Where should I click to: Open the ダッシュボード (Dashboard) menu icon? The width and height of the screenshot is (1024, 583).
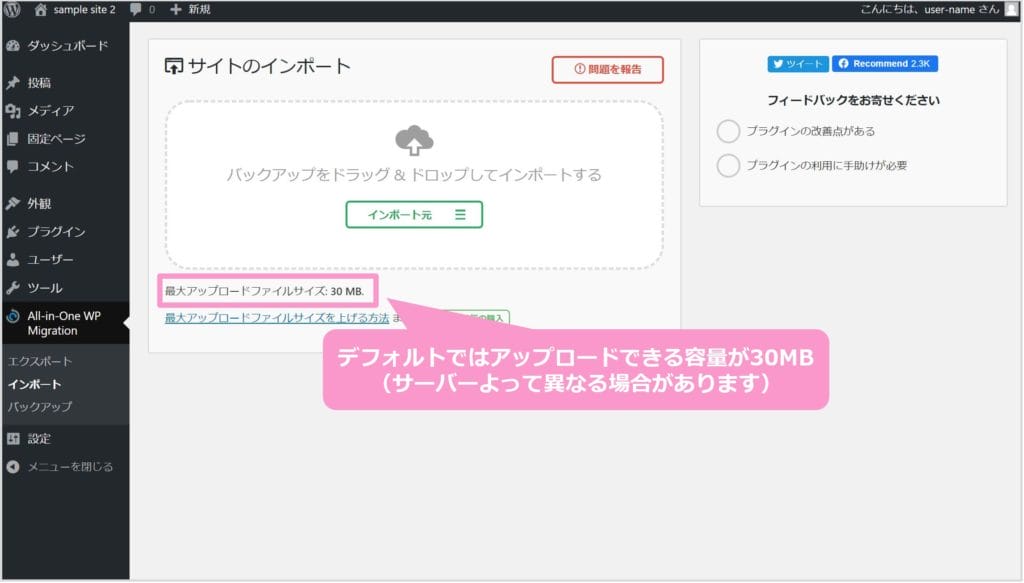point(13,46)
